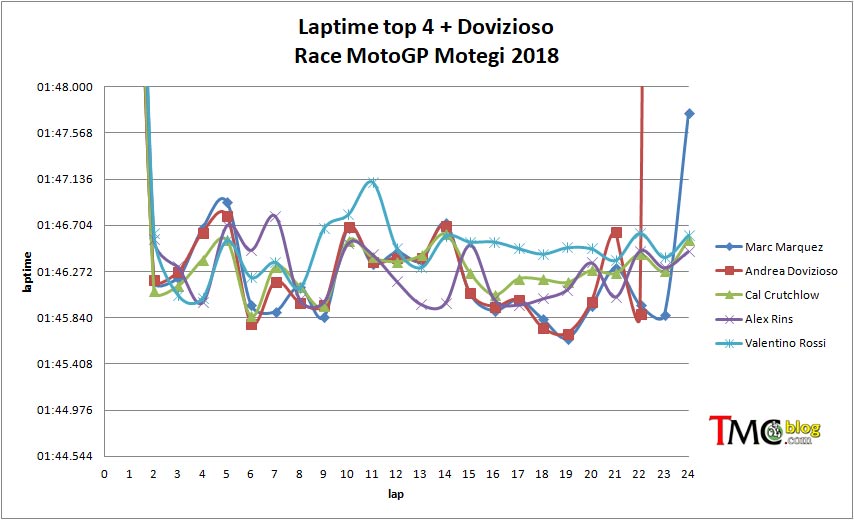Click Rins' purple data point at lap 20
This screenshot has height=520, width=854.
(x=592, y=263)
